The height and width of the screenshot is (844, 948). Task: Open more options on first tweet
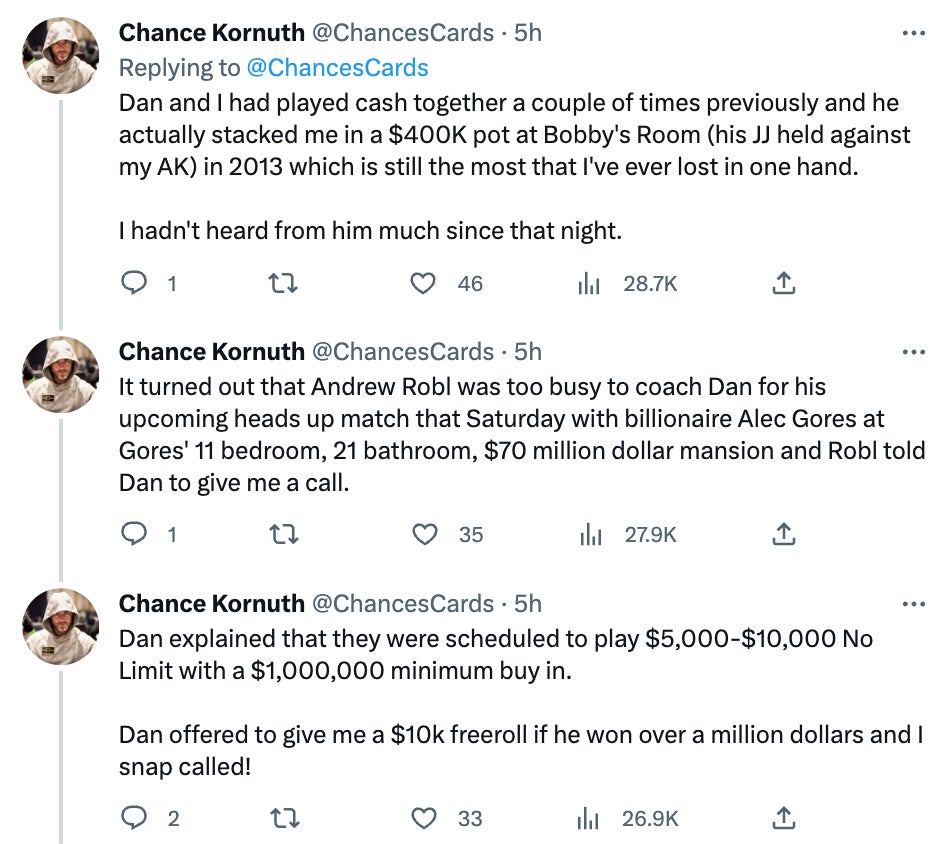(x=913, y=33)
